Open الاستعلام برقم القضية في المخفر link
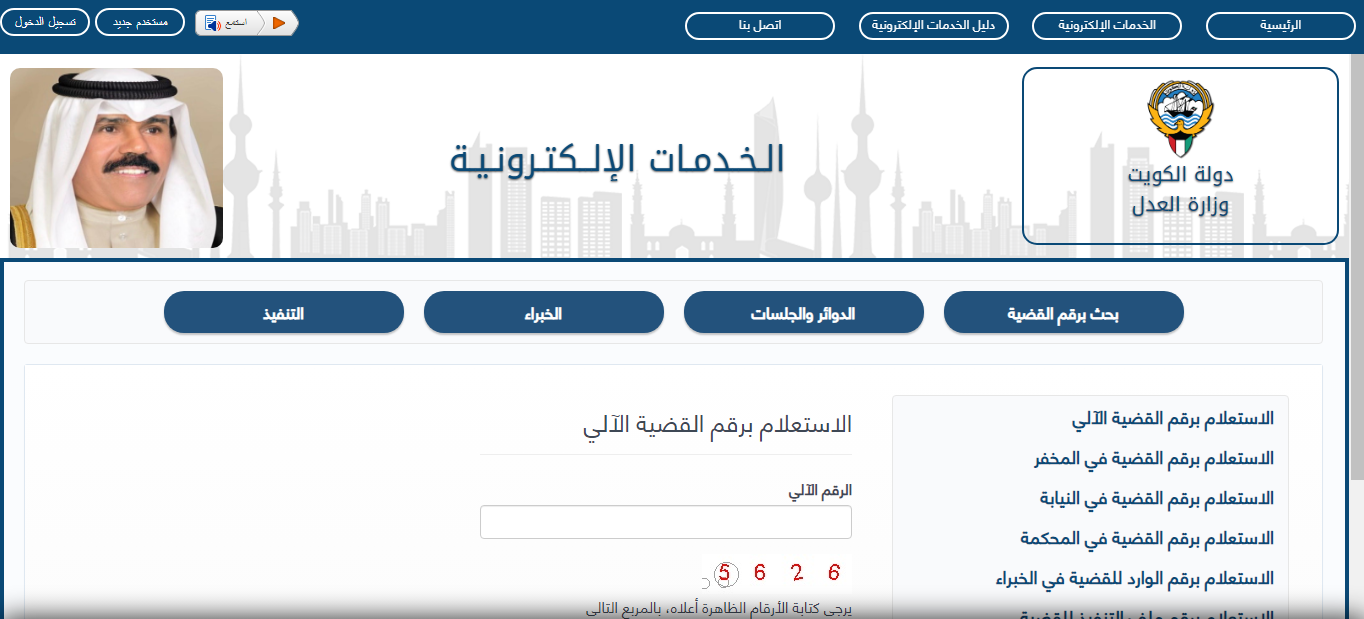The width and height of the screenshot is (1364, 619). (x=1154, y=458)
